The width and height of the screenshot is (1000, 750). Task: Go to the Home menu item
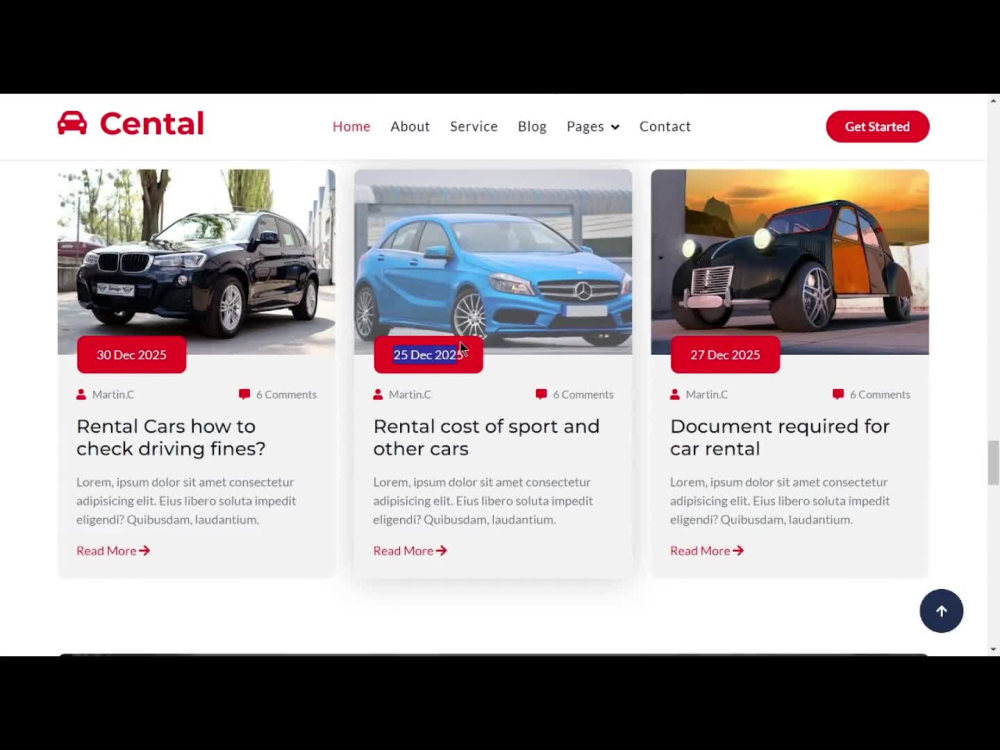pos(351,126)
